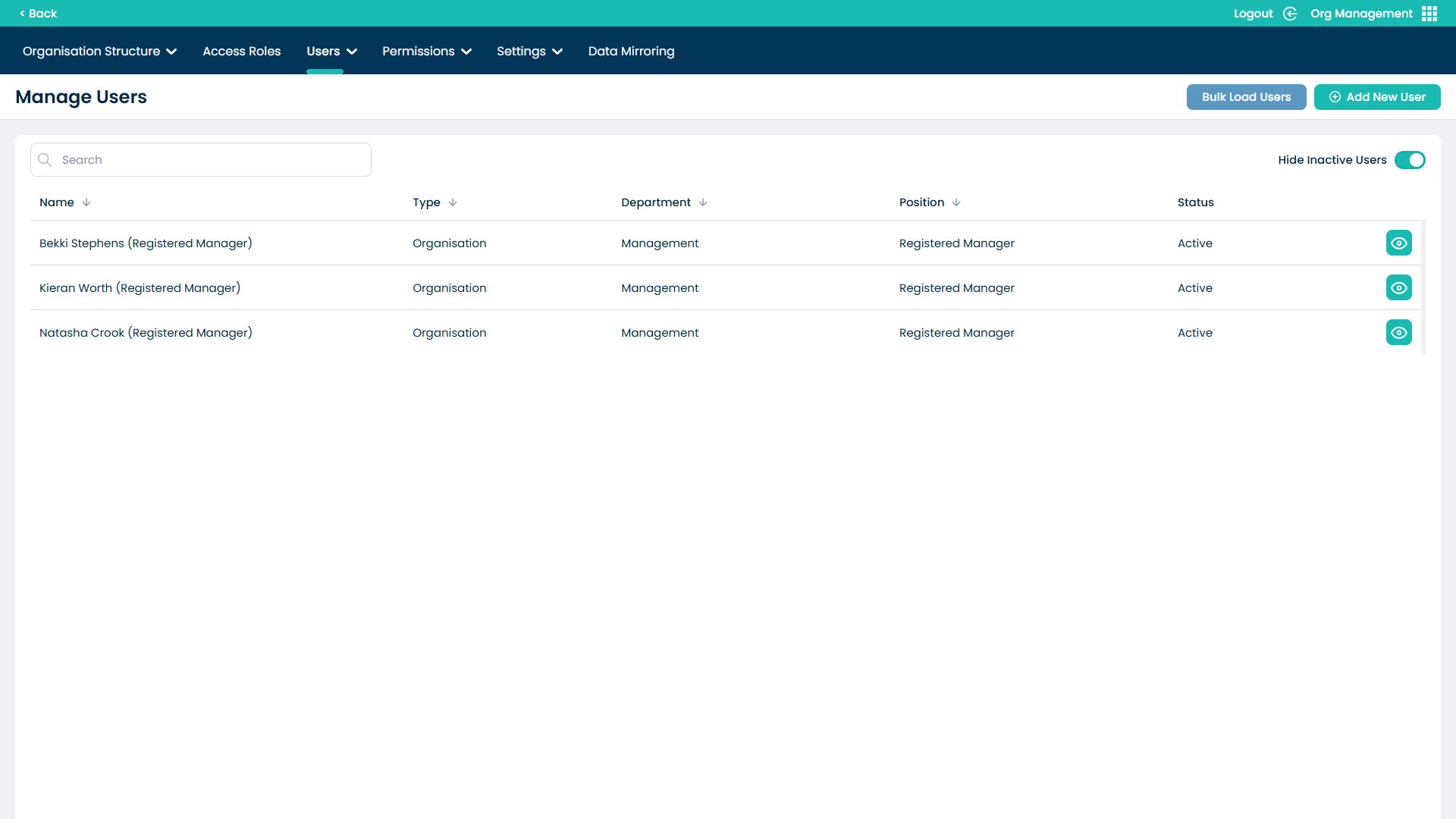Screen dimensions: 1456x819
Task: Sort the Name column using its arrow icon
Action: click(x=86, y=202)
